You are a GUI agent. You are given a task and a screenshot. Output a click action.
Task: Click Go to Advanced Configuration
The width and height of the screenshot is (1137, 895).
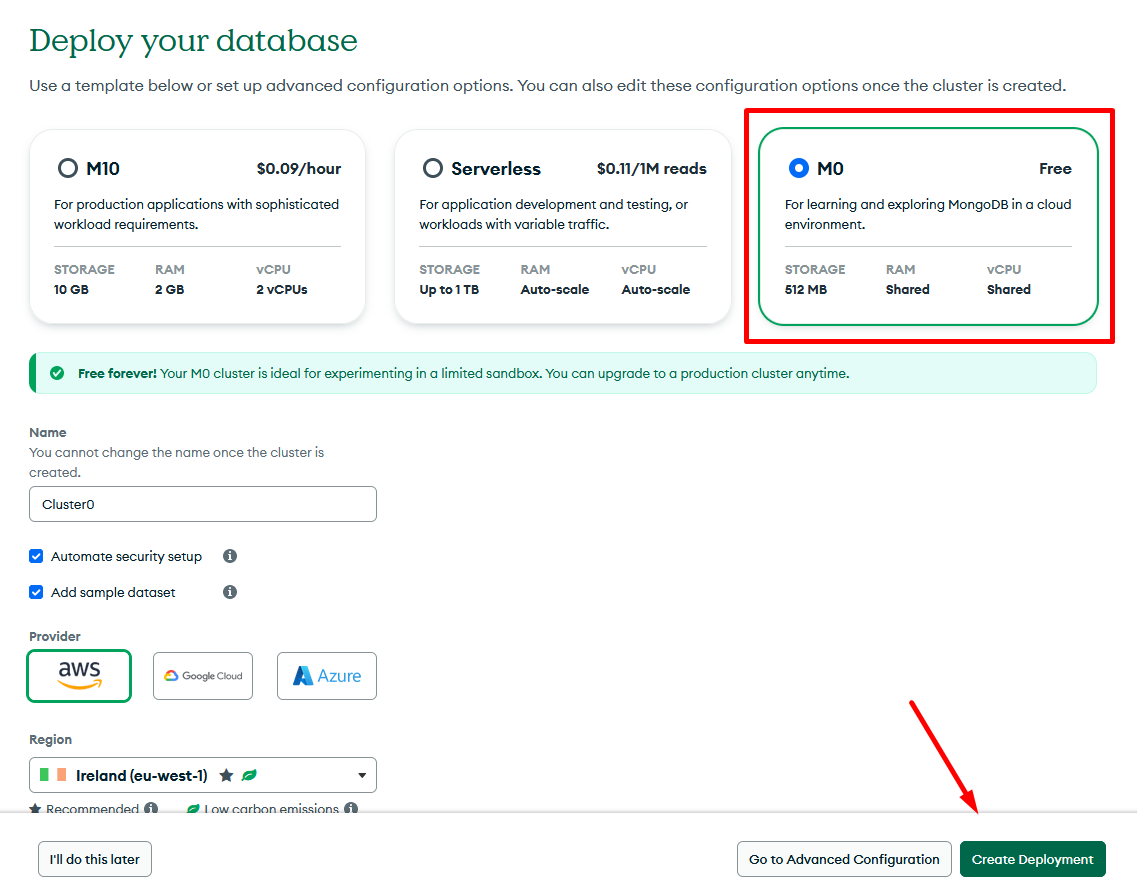coord(844,859)
